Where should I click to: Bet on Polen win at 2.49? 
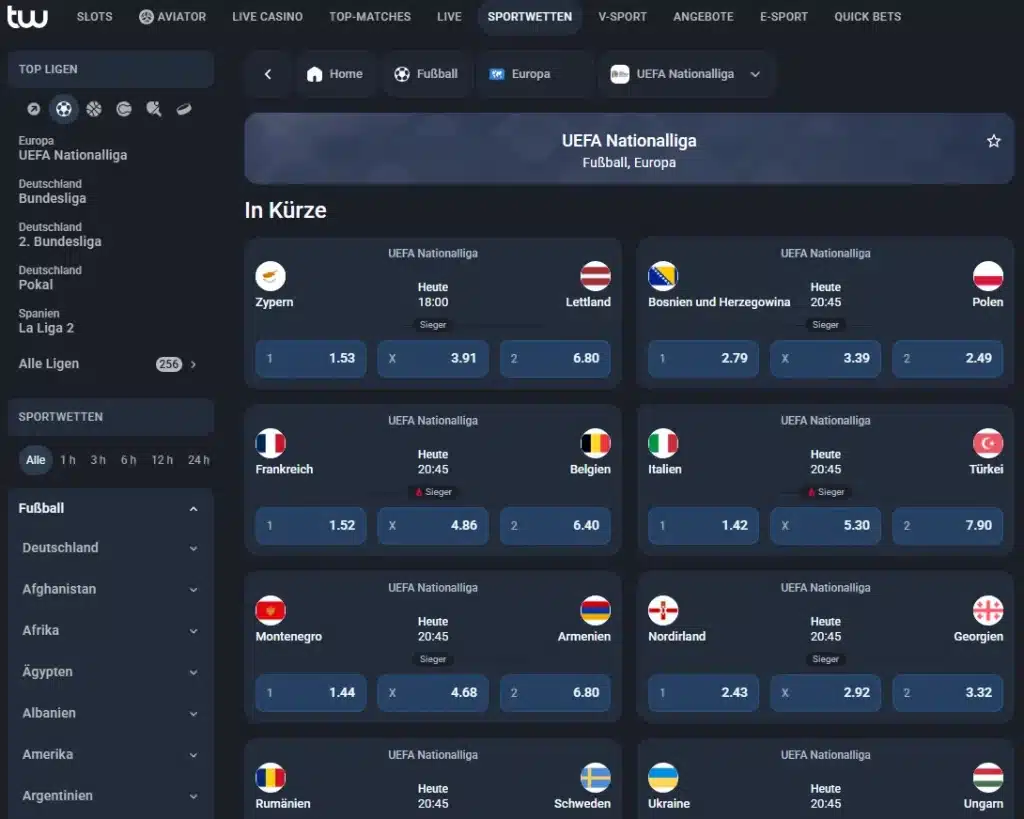coord(948,359)
